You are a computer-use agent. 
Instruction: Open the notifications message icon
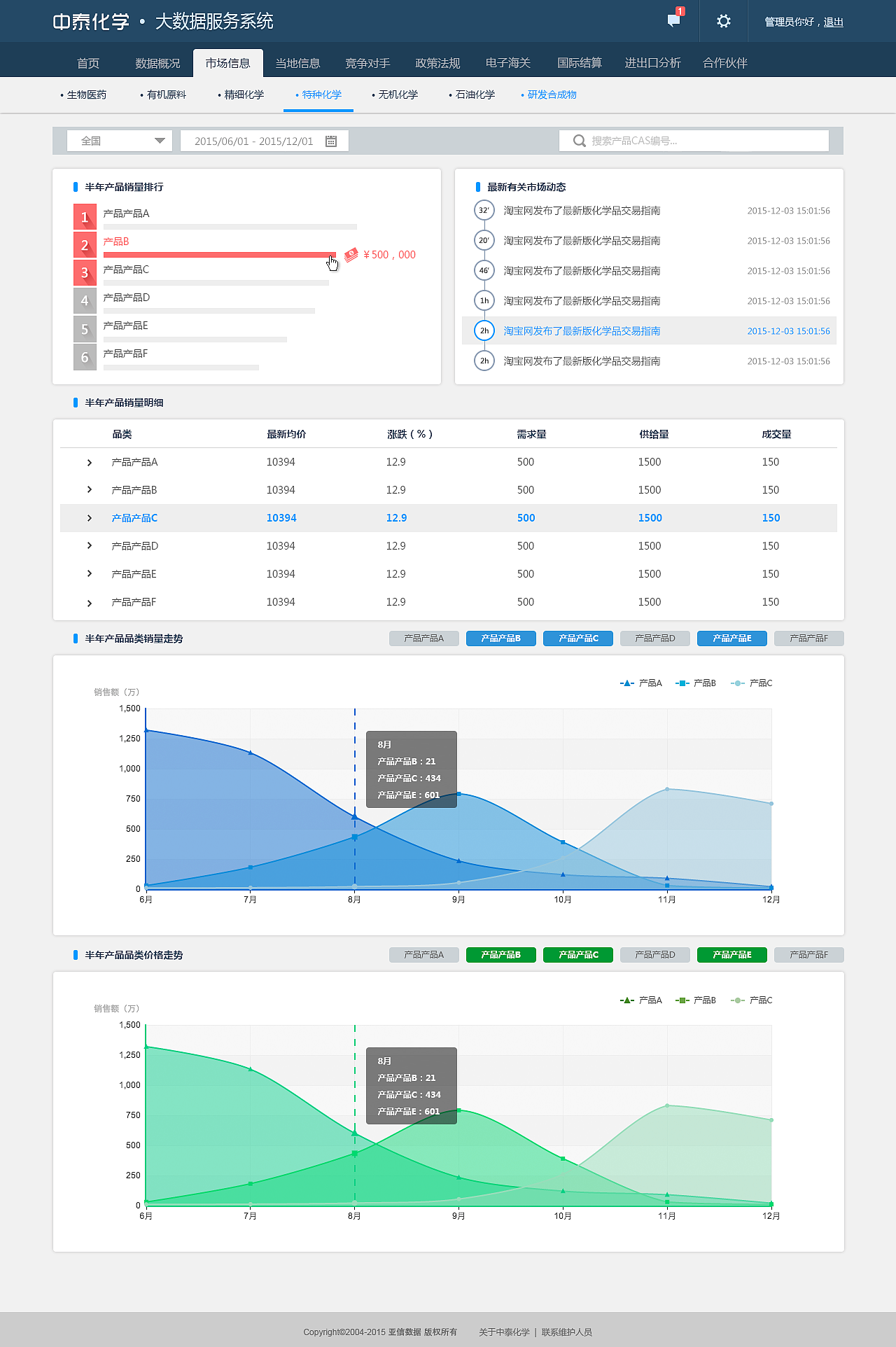click(673, 20)
